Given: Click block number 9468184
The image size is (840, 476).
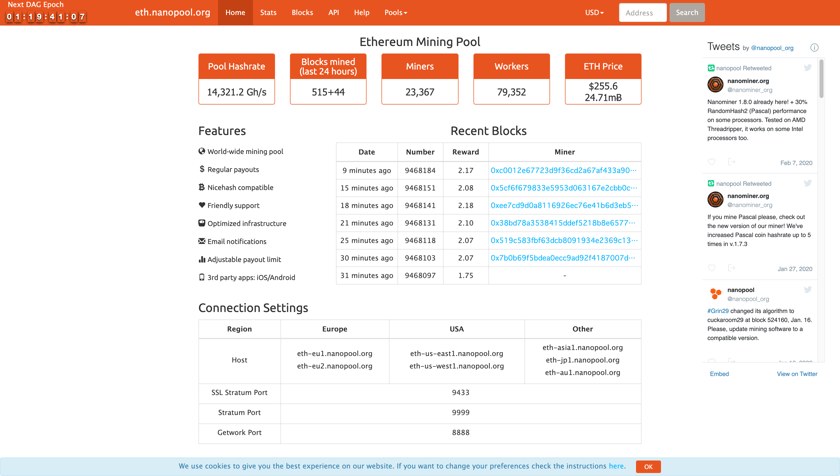Looking at the screenshot, I should coord(420,170).
